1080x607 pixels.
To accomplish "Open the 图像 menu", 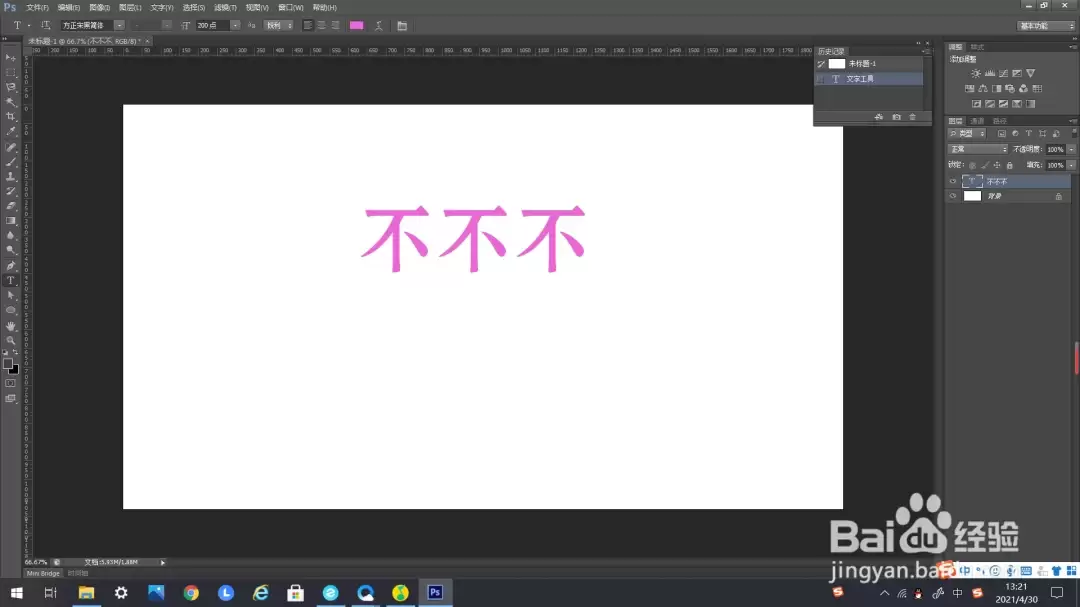I will [x=99, y=8].
